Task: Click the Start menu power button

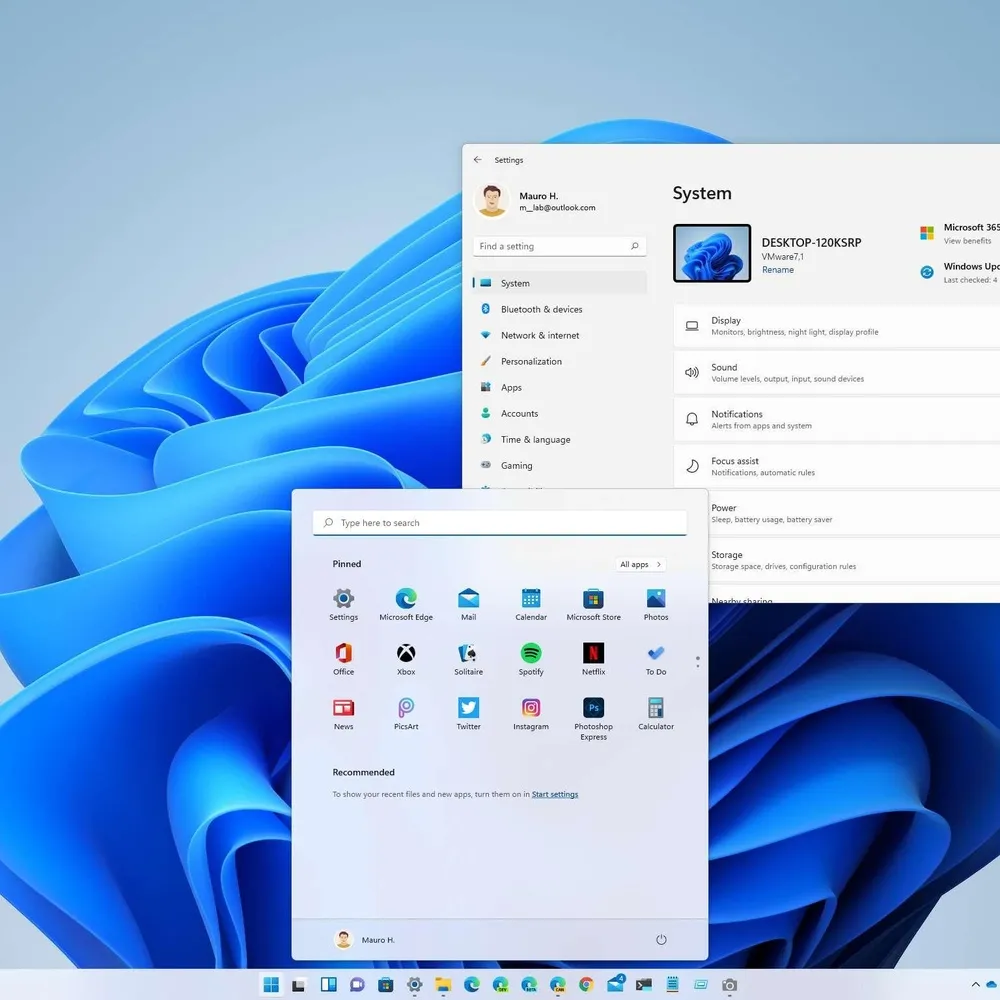Action: (x=661, y=939)
